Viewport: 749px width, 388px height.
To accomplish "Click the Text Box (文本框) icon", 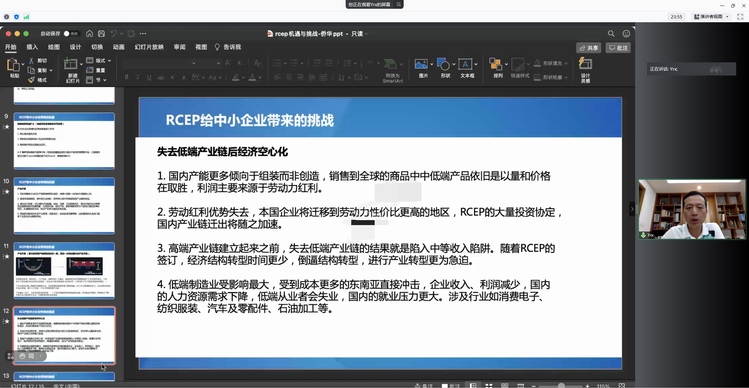I will click(x=465, y=64).
